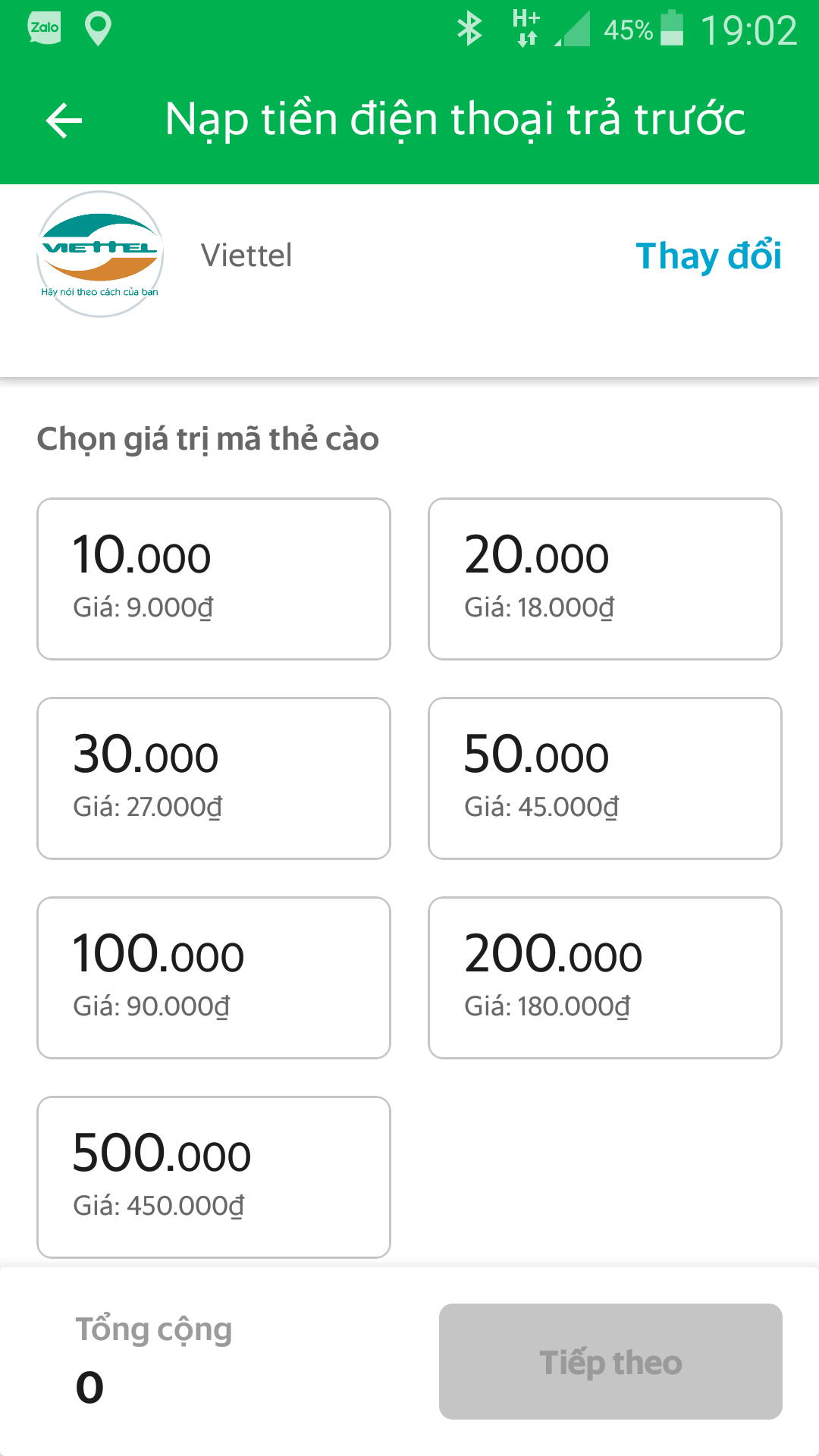Image resolution: width=819 pixels, height=1456 pixels.
Task: Tap the back arrow in the header
Action: [64, 121]
